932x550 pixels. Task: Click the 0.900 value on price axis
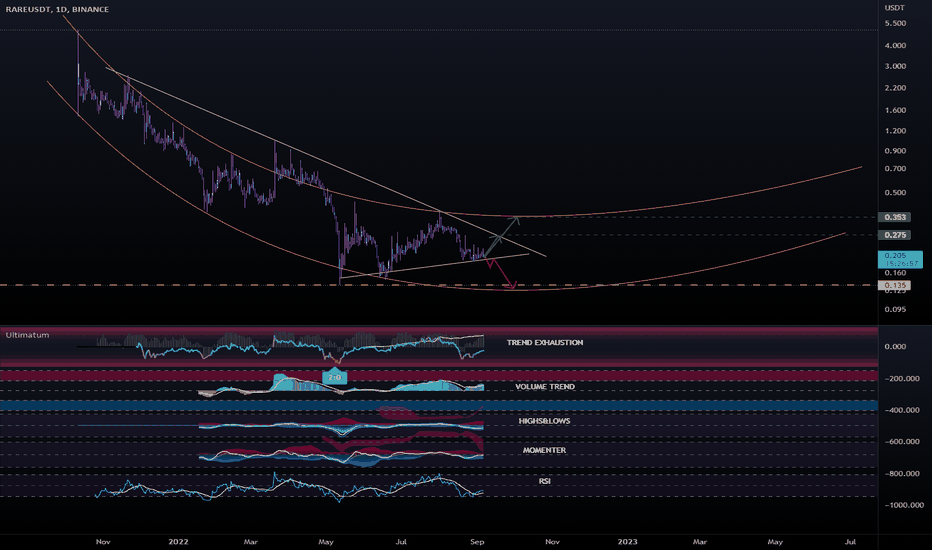[x=895, y=150]
